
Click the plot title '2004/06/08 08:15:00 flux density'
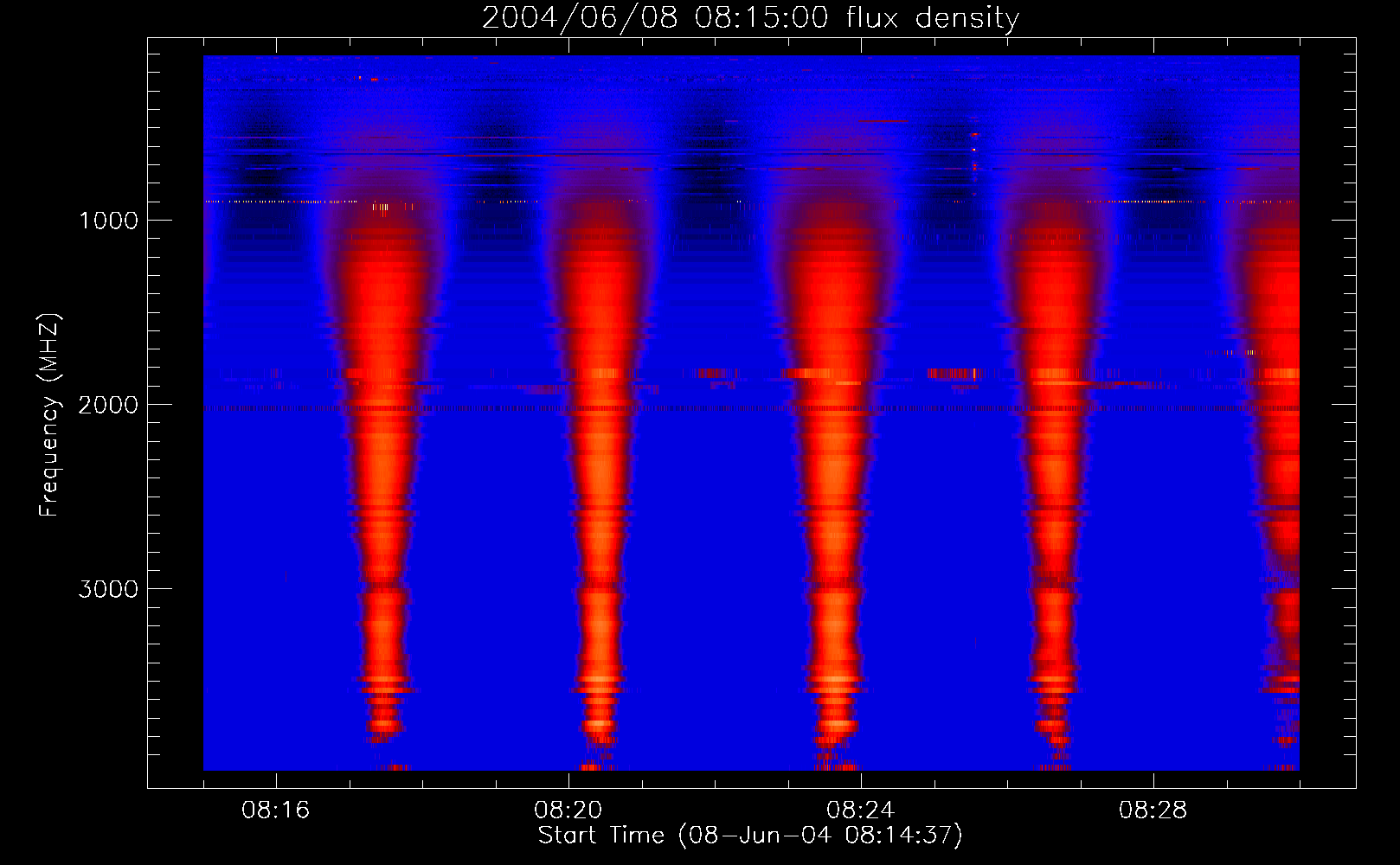tap(750, 18)
